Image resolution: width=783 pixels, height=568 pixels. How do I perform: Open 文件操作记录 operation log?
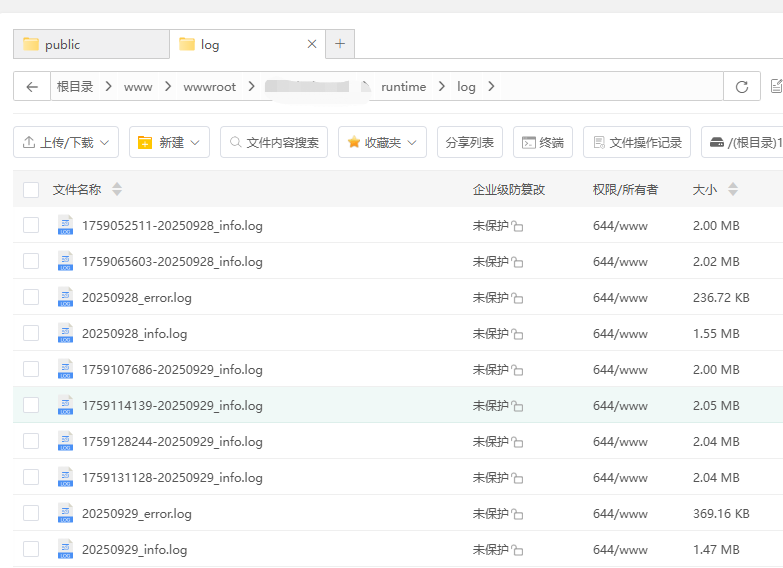[637, 142]
